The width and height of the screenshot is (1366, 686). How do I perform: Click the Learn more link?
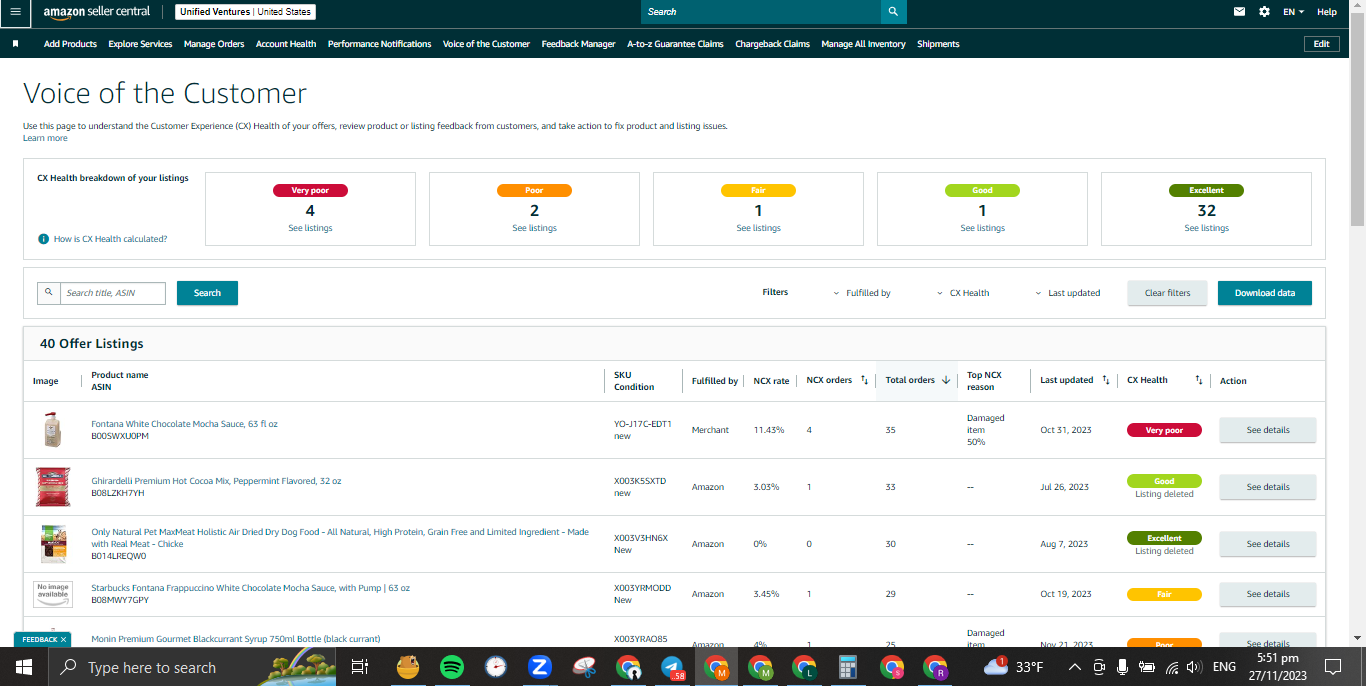(45, 138)
